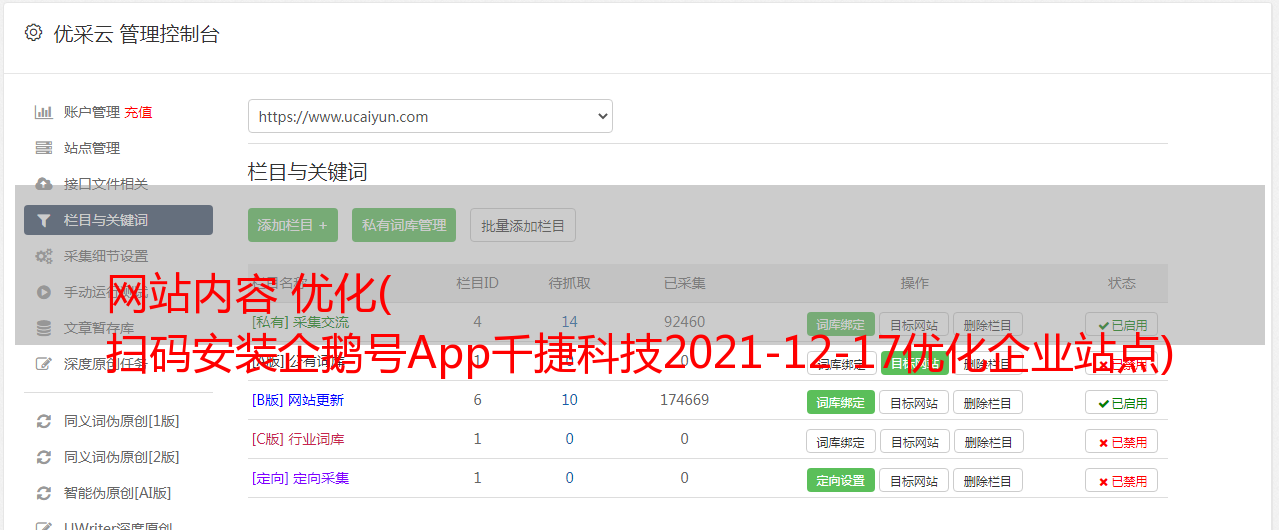Viewport: 1279px width, 530px height.
Task: Click the 174669 collected count
Action: [685, 400]
